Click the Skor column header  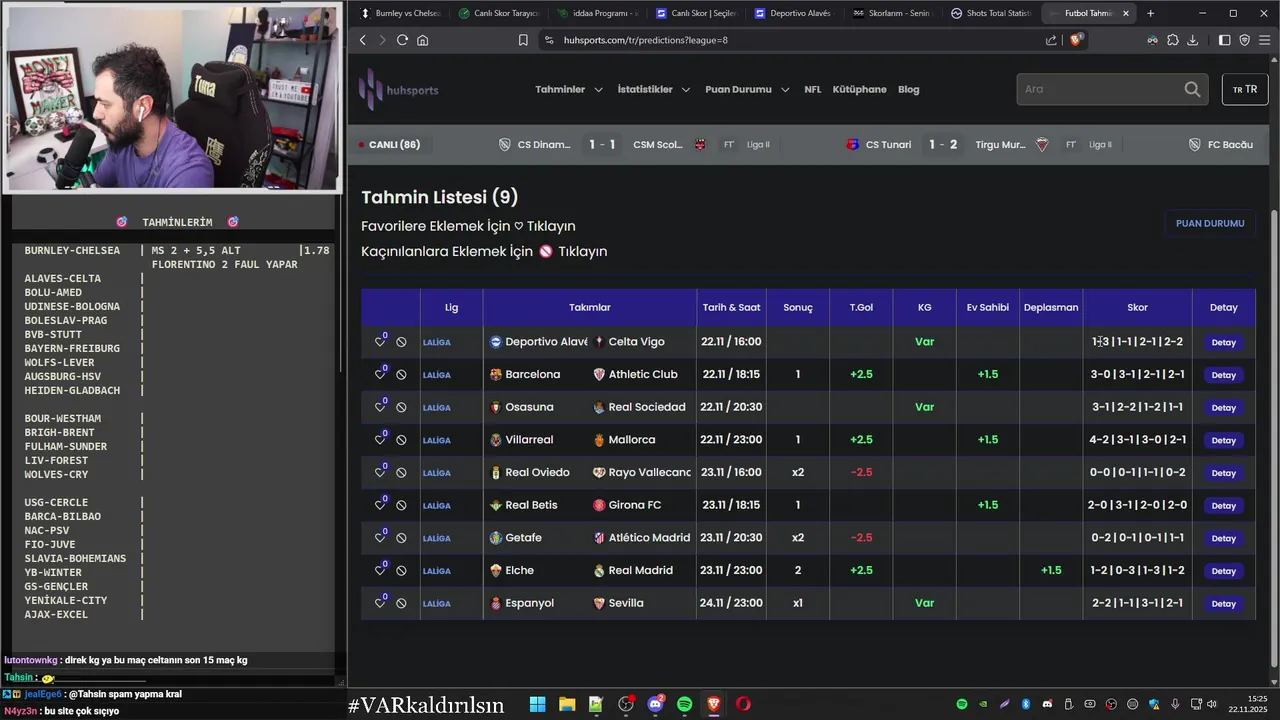[x=1137, y=307]
